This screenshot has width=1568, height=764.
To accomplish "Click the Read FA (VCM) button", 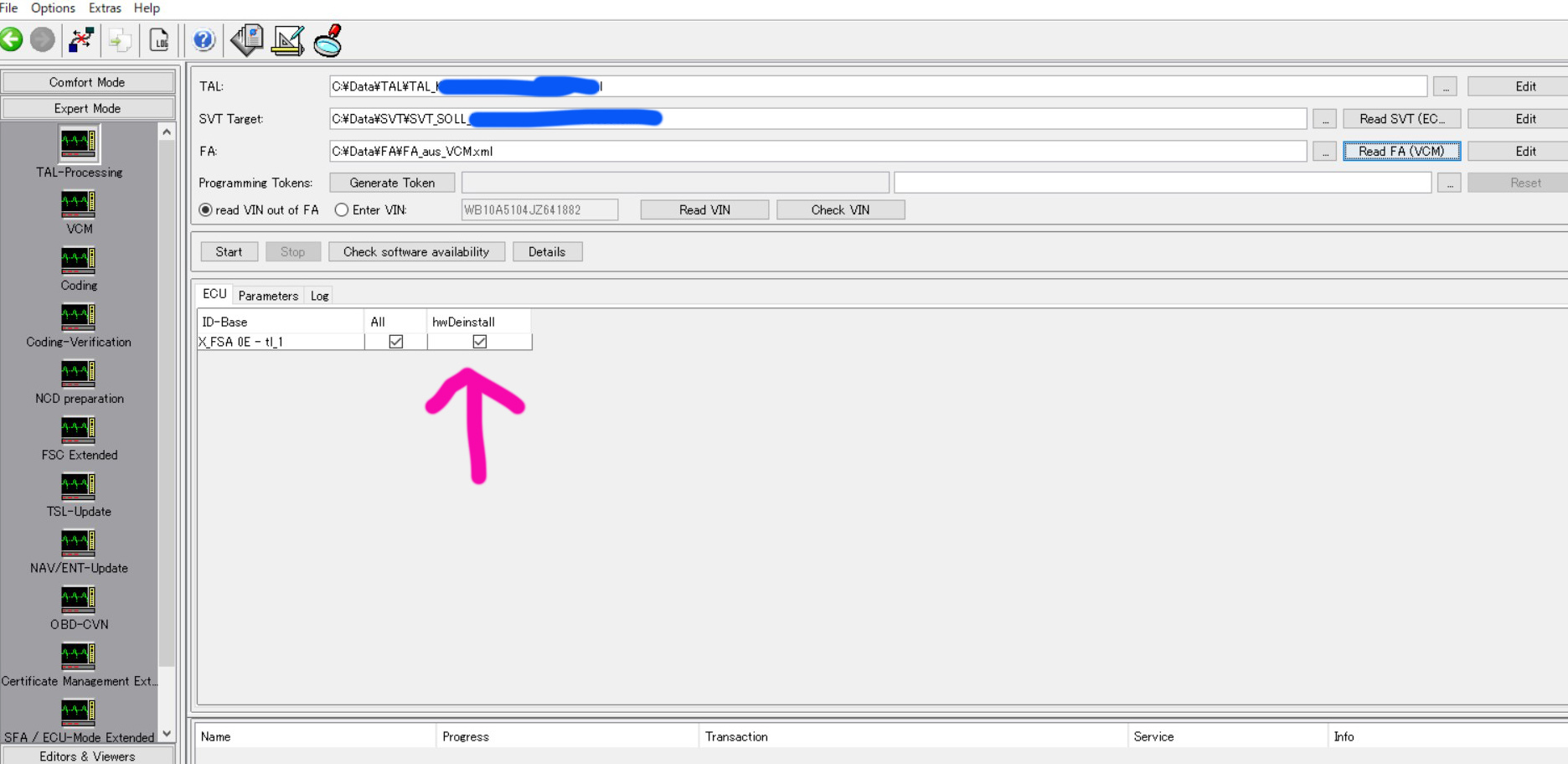I will coord(1401,151).
